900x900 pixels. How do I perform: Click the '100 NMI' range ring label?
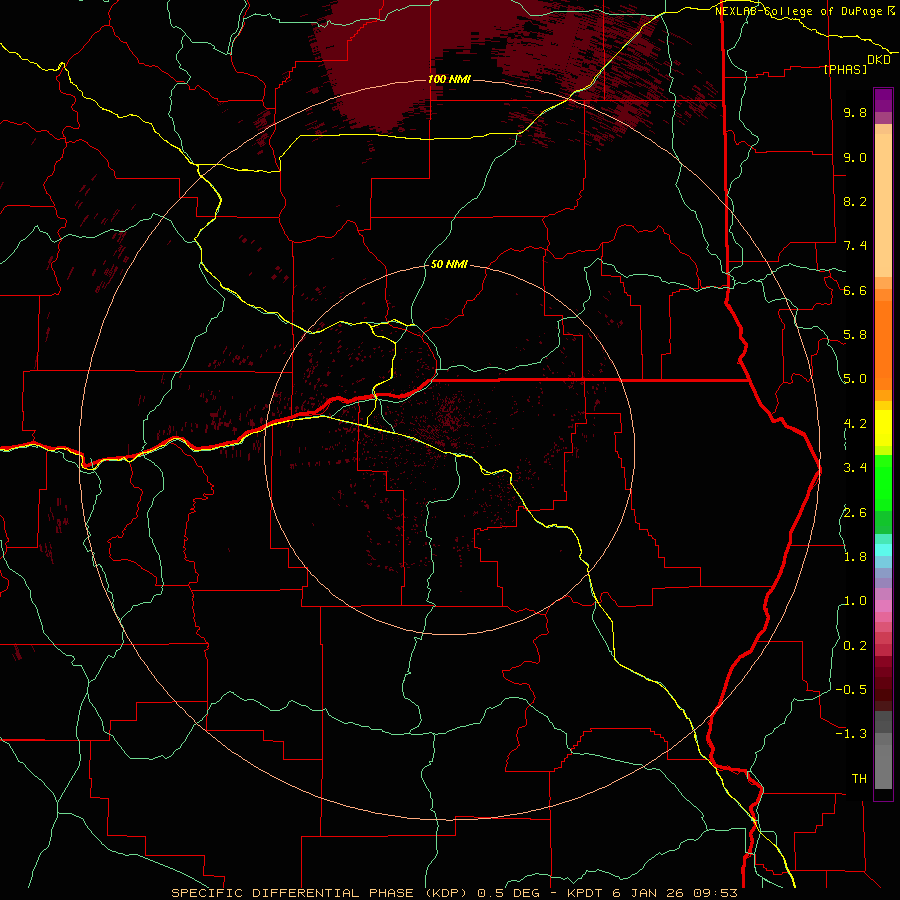click(x=449, y=79)
